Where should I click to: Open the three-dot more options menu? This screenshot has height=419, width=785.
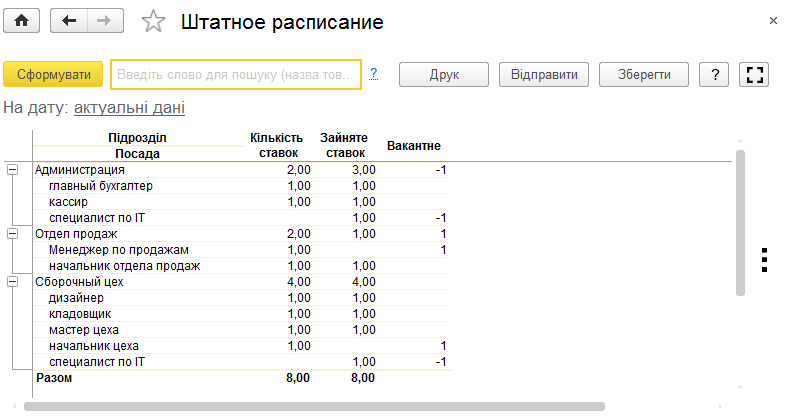pos(764,260)
